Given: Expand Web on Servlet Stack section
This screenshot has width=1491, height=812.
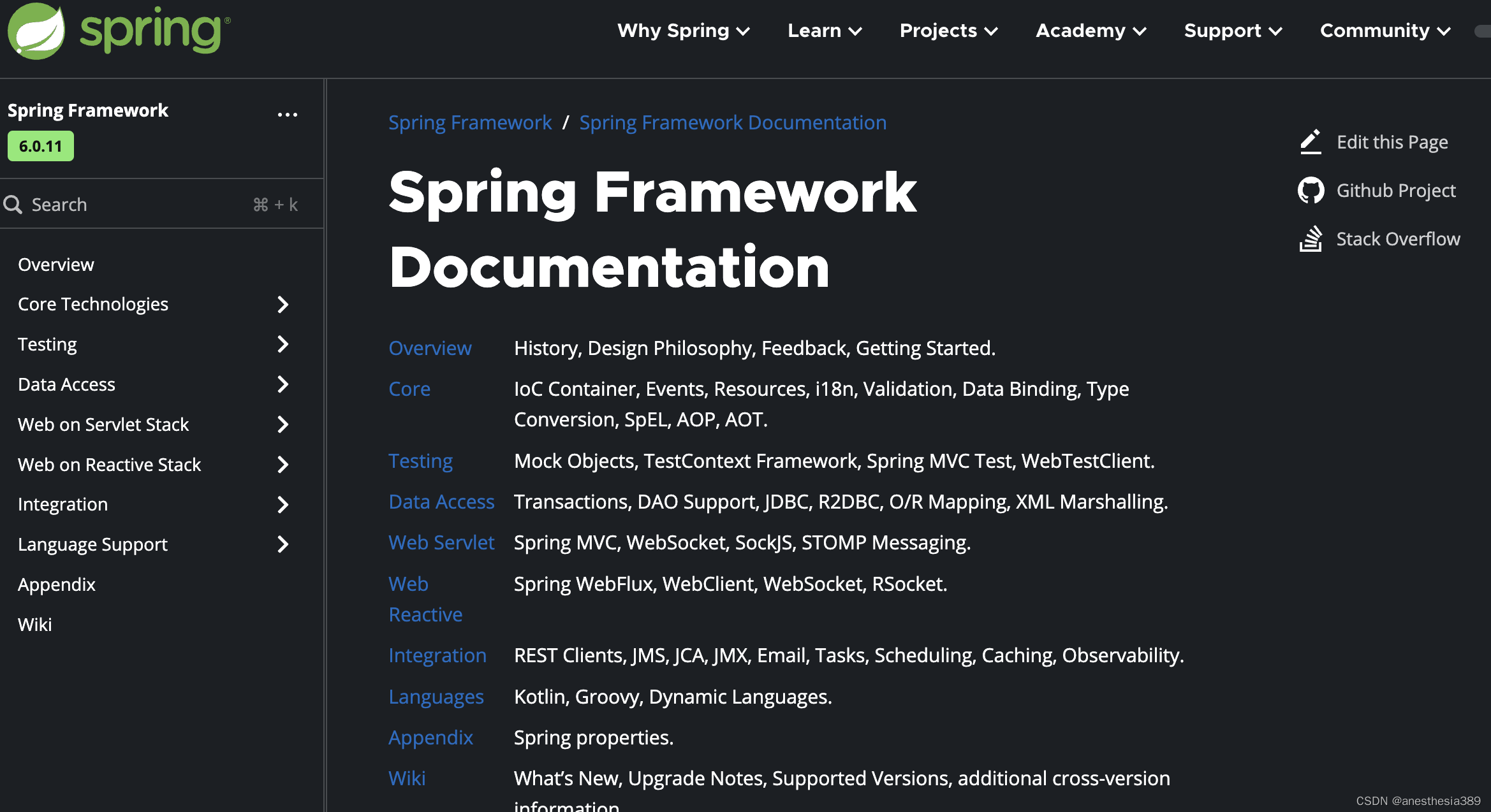Looking at the screenshot, I should [283, 424].
